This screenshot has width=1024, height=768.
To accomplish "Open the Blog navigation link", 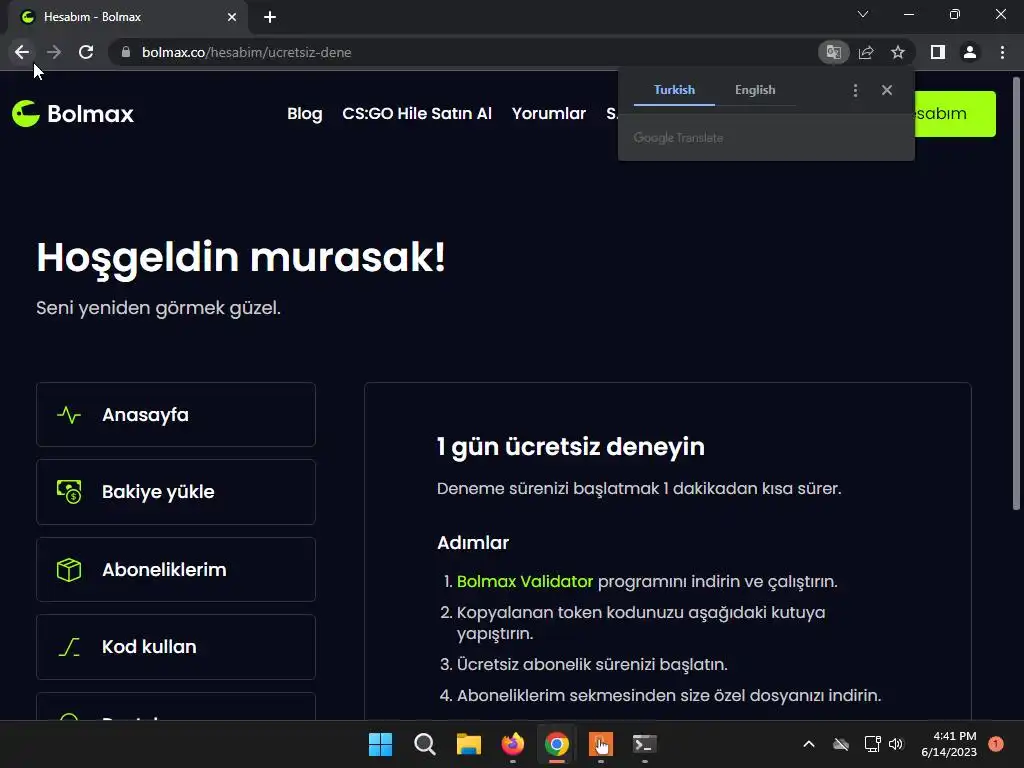I will [x=304, y=114].
